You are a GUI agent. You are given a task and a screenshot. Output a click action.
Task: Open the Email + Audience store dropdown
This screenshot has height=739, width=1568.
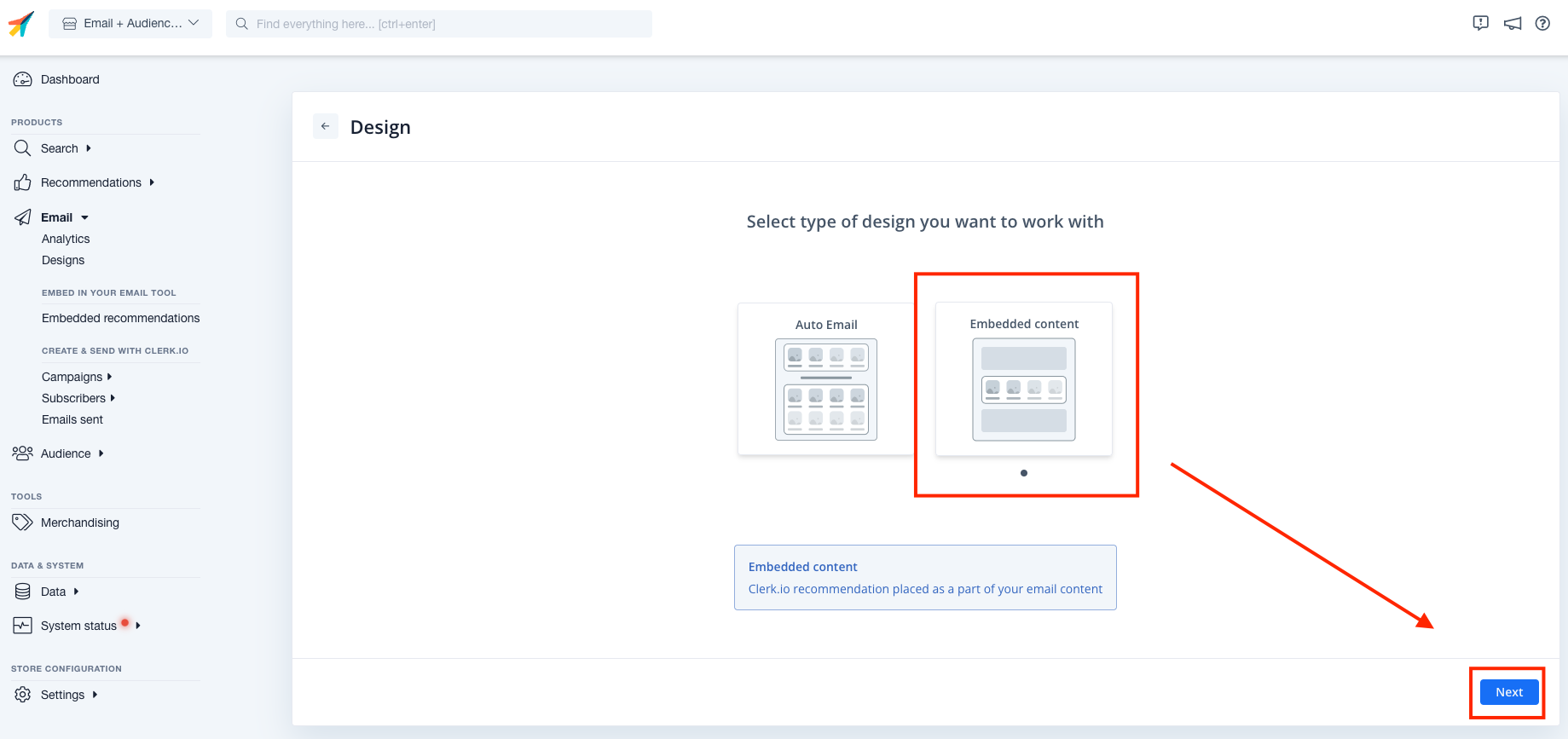click(130, 24)
